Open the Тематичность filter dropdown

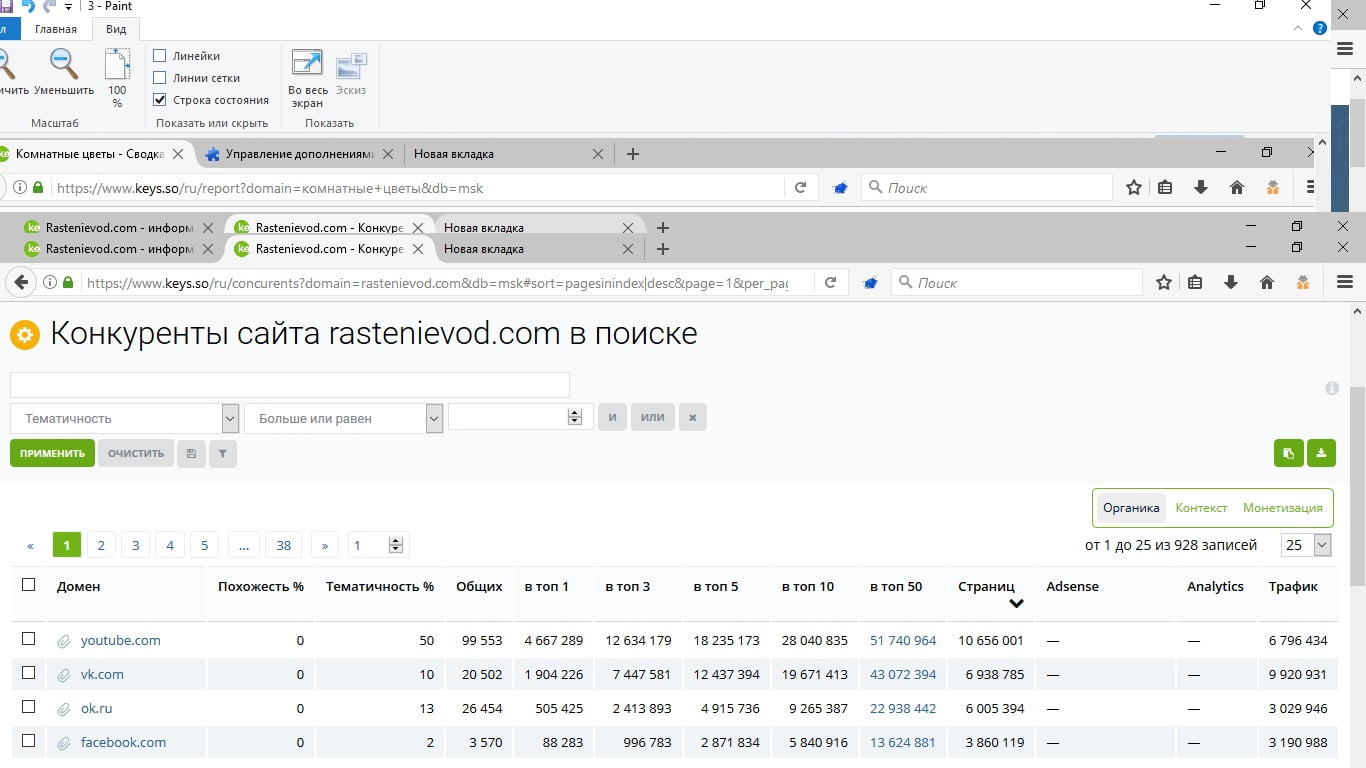[x=125, y=418]
